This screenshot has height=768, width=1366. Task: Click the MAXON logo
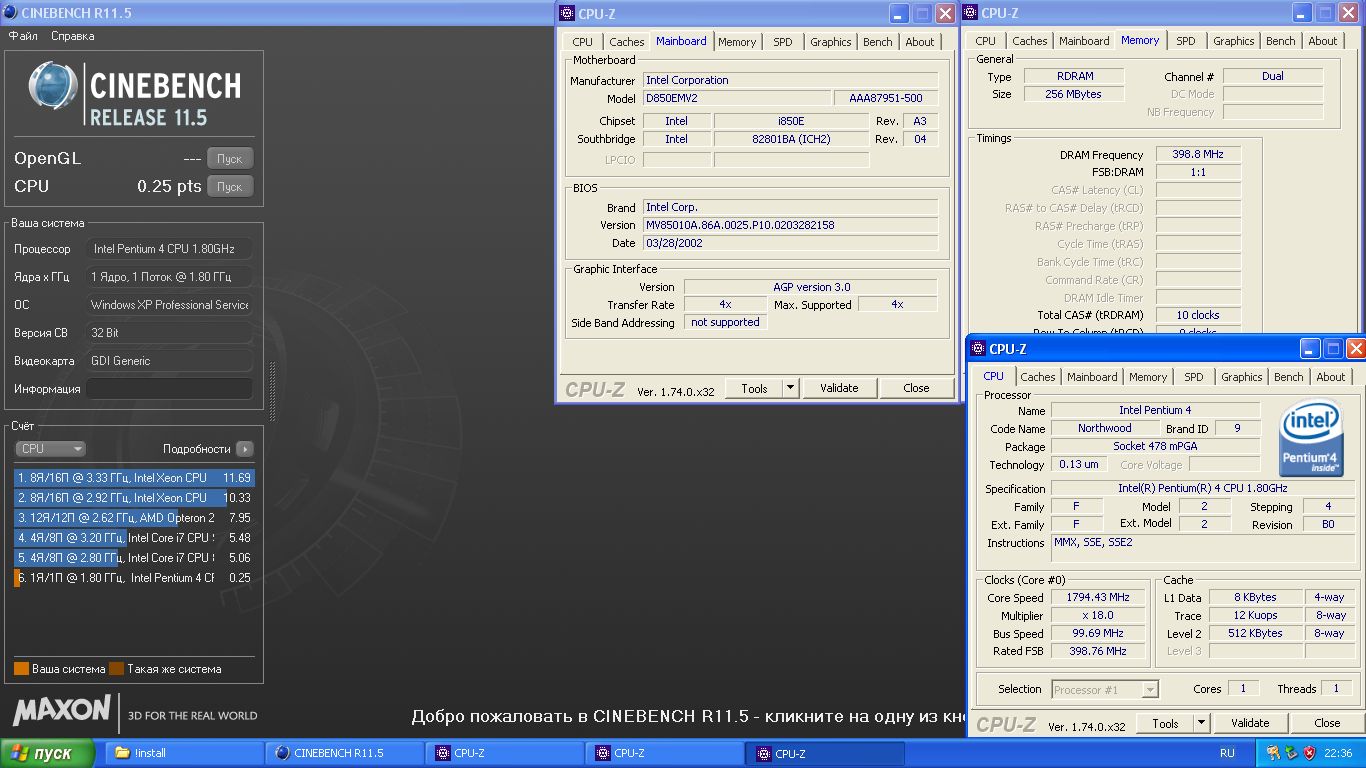[62, 711]
